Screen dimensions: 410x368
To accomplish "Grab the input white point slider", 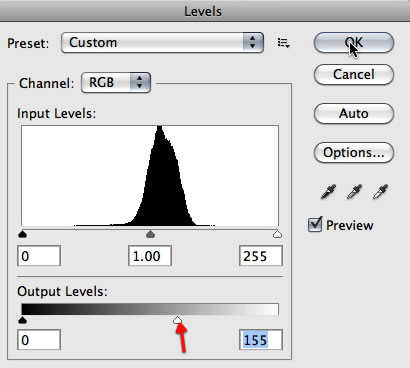I will point(277,234).
